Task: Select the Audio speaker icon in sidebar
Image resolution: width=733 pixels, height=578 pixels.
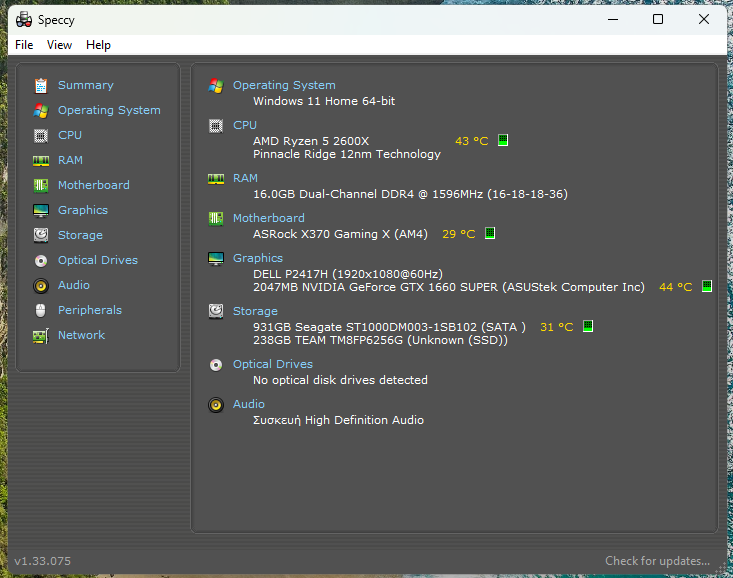Action: pyautogui.click(x=41, y=286)
